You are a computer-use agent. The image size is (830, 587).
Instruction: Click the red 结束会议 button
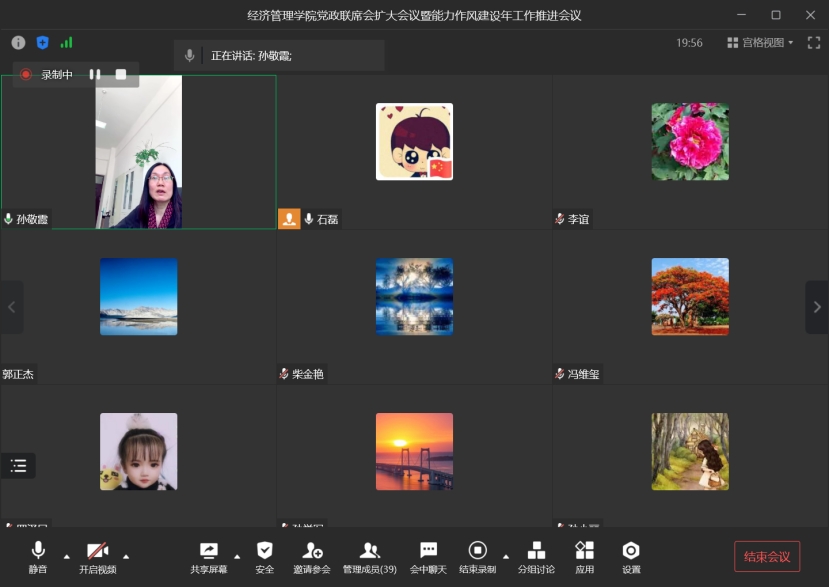coord(767,557)
